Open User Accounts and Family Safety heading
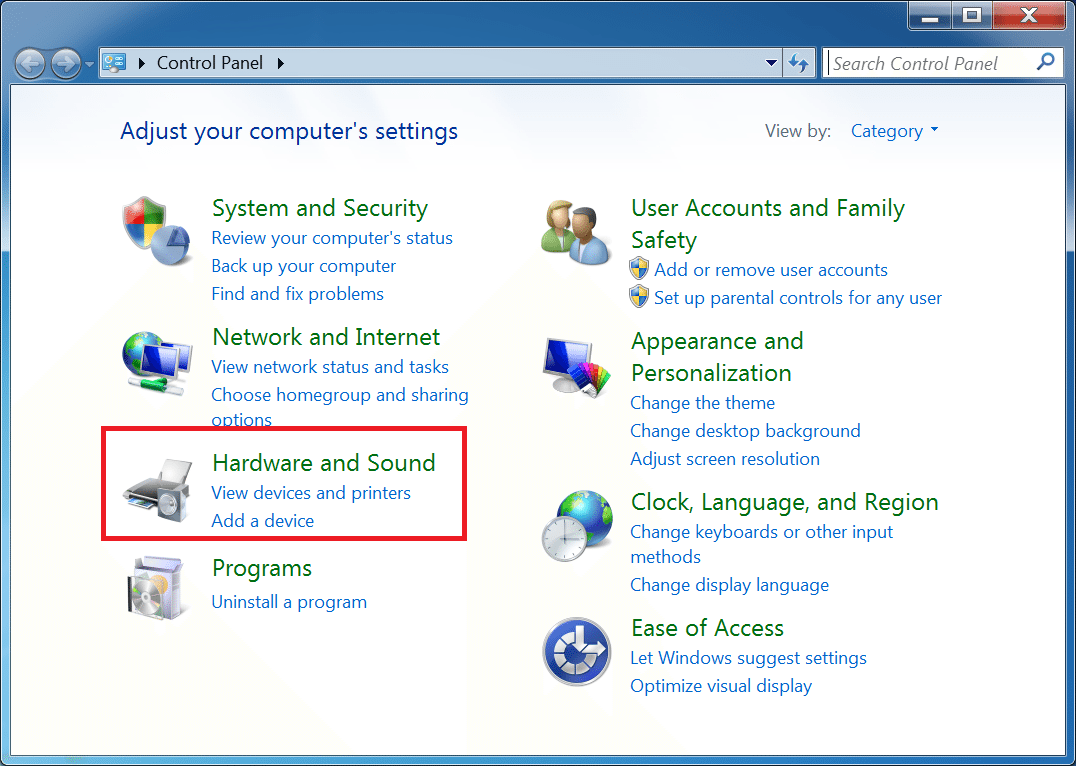This screenshot has height=766, width=1076. (768, 224)
